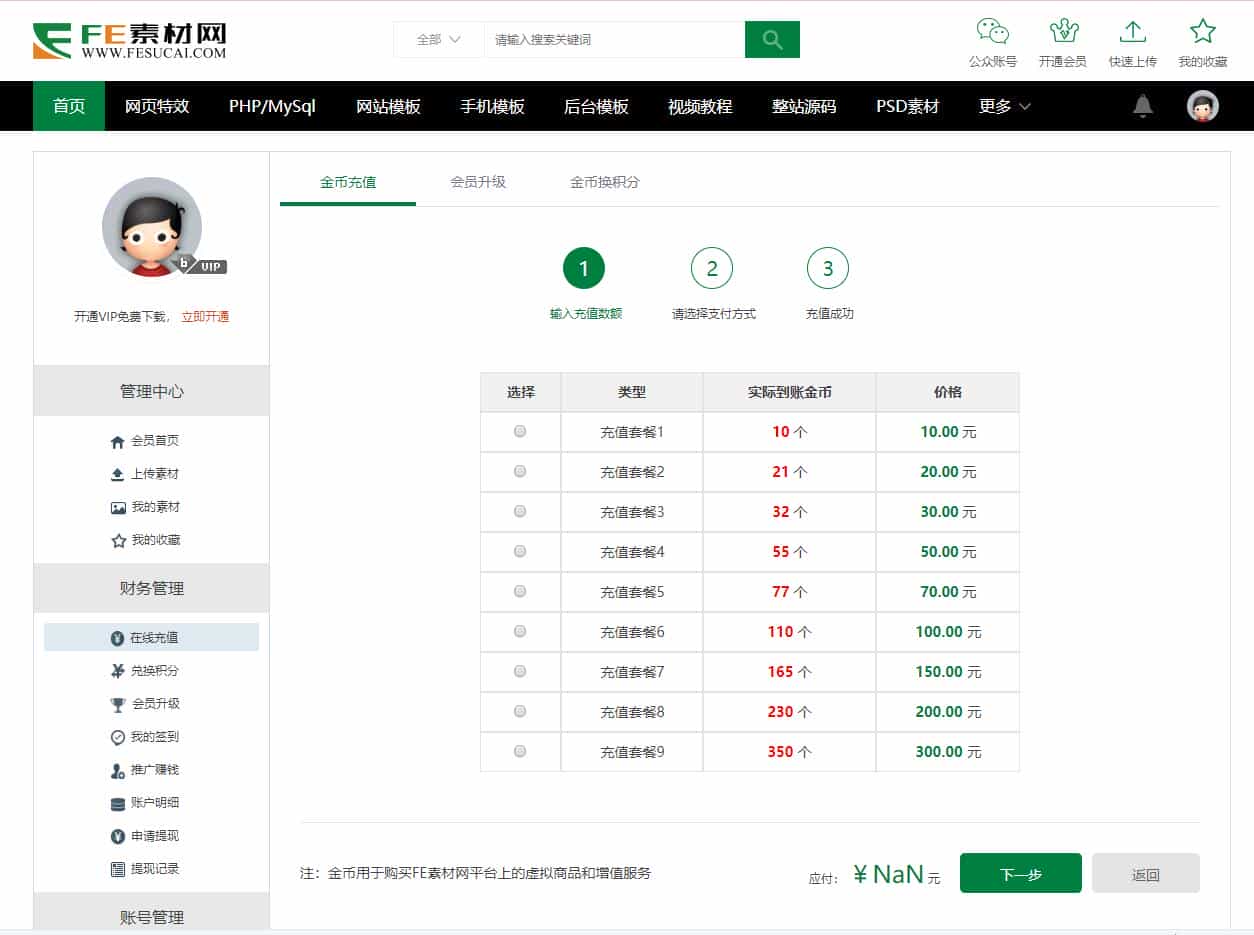The height and width of the screenshot is (935, 1254).
Task: Click the checkmark icon beside 我的签到
Action: [118, 737]
